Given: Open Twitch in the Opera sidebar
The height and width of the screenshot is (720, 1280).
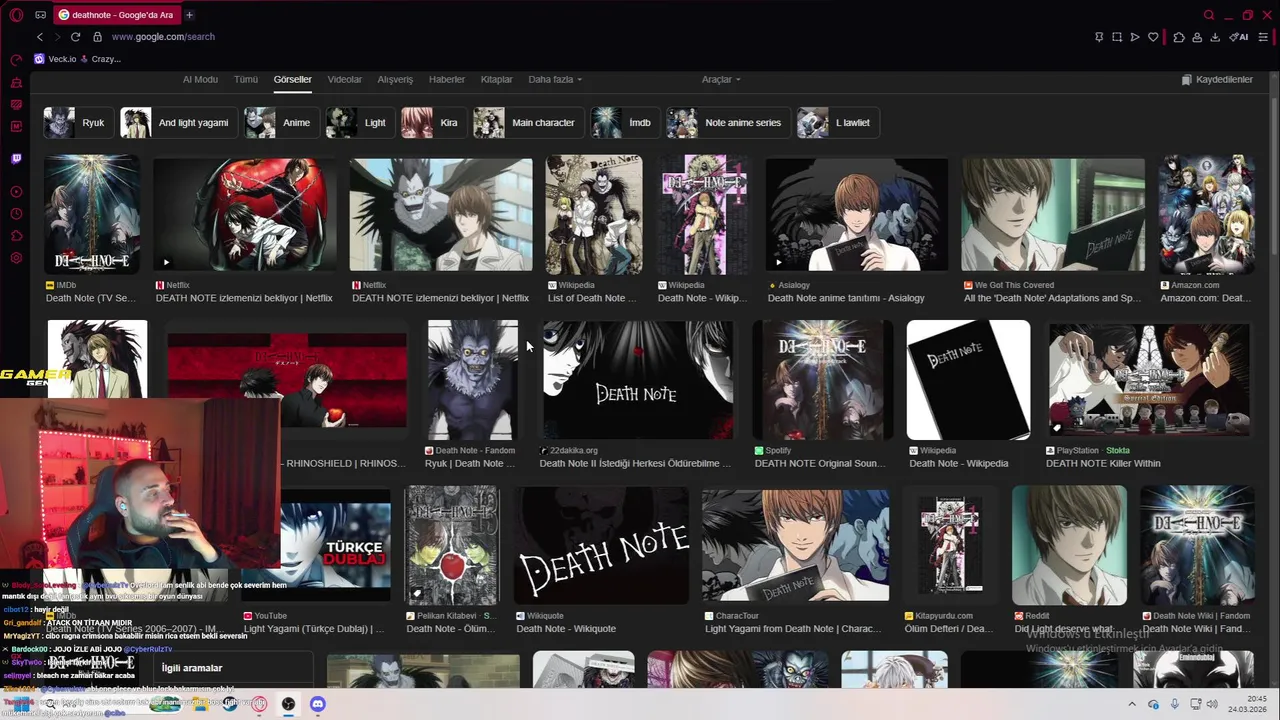Looking at the screenshot, I should 16,158.
